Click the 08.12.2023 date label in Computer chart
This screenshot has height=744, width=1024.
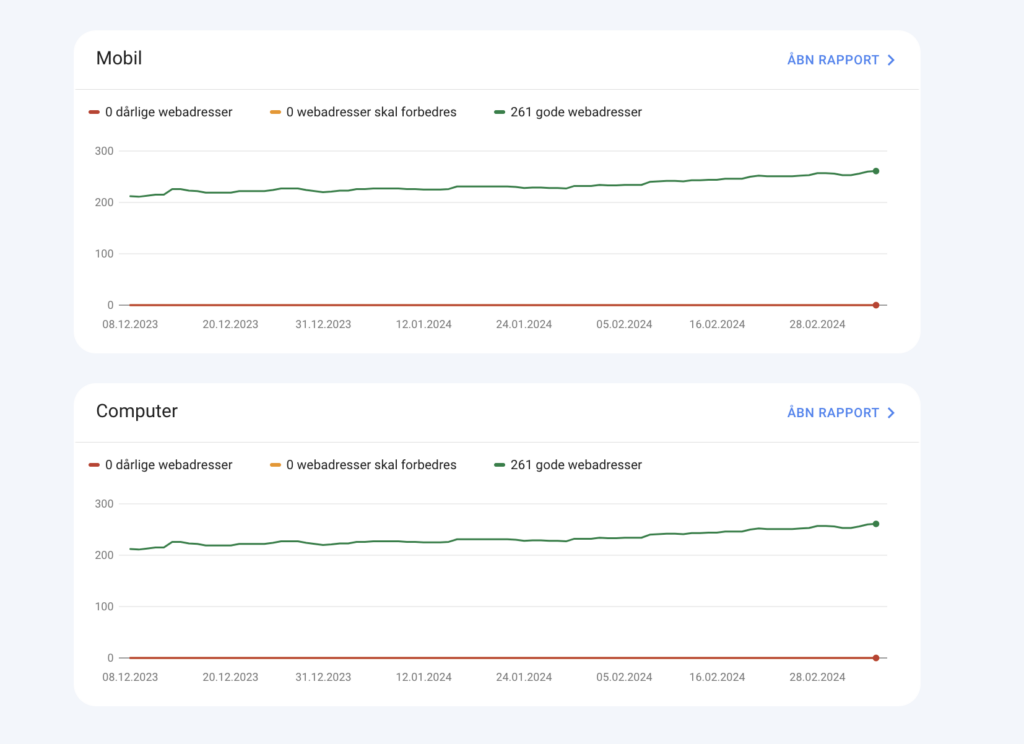tap(130, 677)
